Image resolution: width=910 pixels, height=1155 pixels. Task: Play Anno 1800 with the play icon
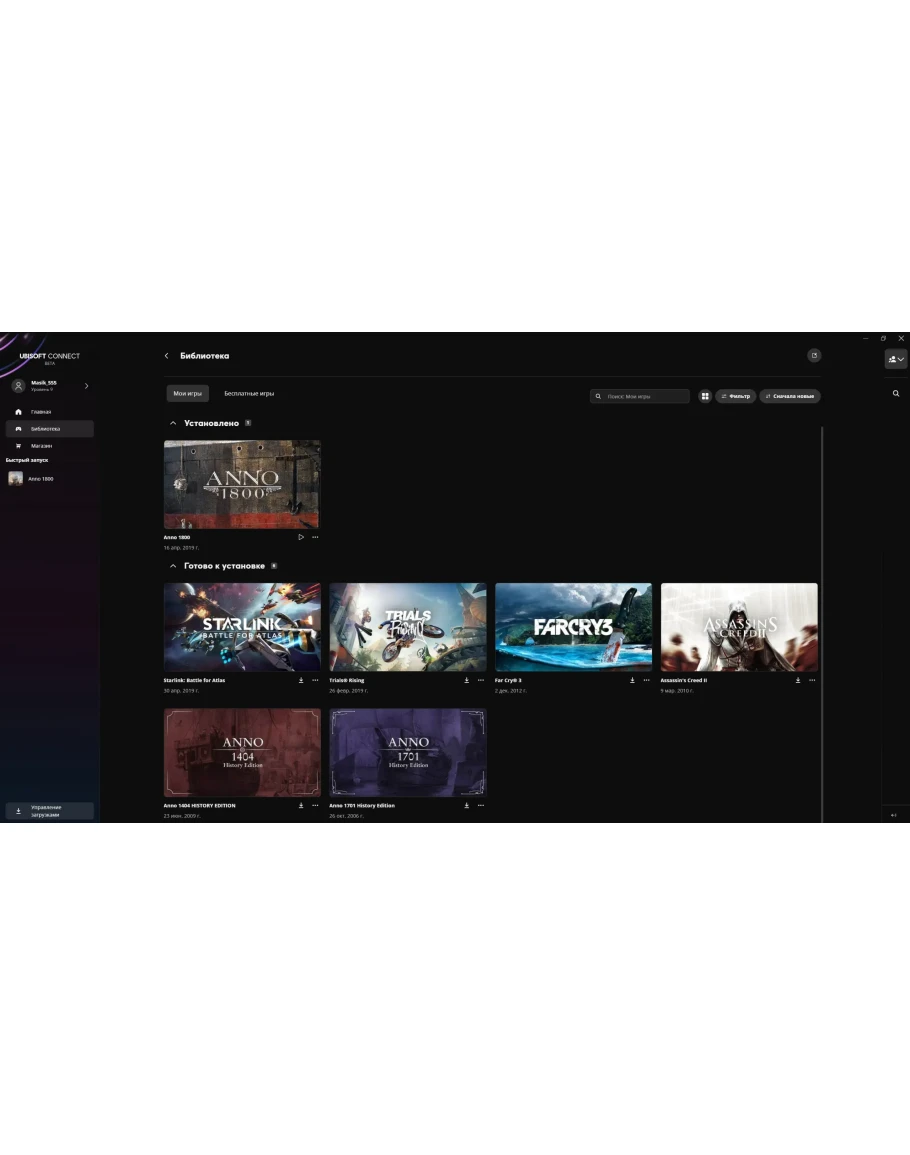301,538
